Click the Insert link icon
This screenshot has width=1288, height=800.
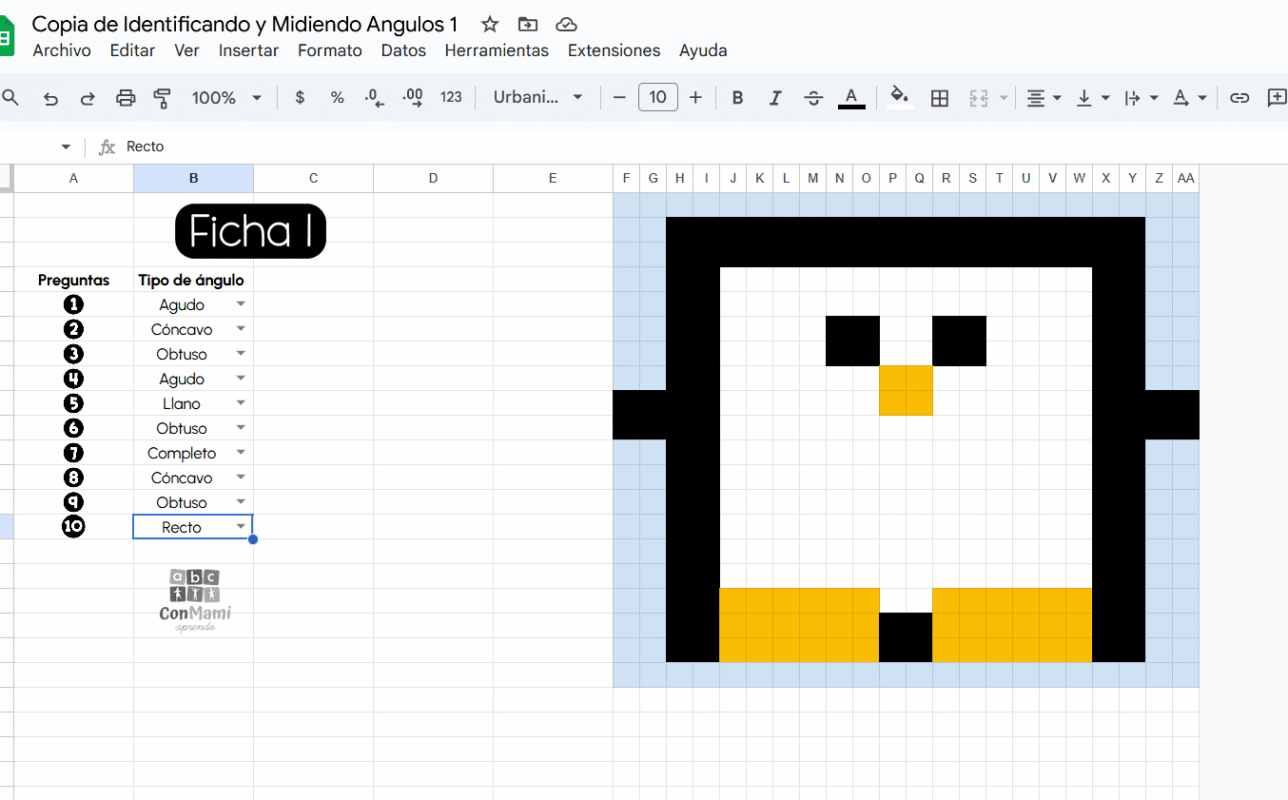1239,98
